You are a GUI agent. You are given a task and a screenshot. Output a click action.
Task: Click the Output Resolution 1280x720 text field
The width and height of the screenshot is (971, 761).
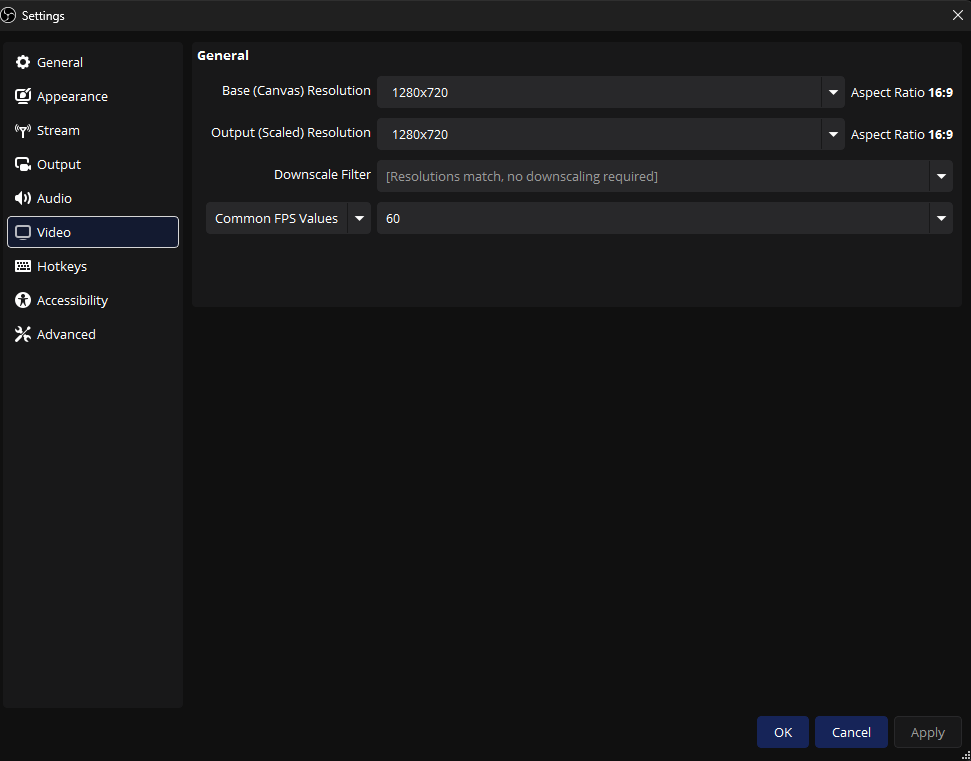[x=599, y=134]
